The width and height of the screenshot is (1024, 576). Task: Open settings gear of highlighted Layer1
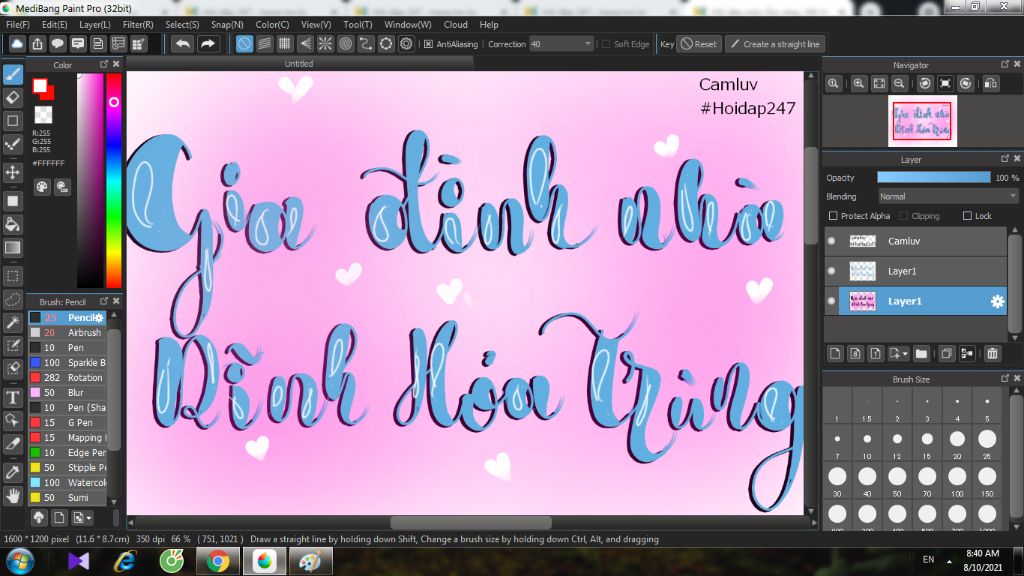997,301
